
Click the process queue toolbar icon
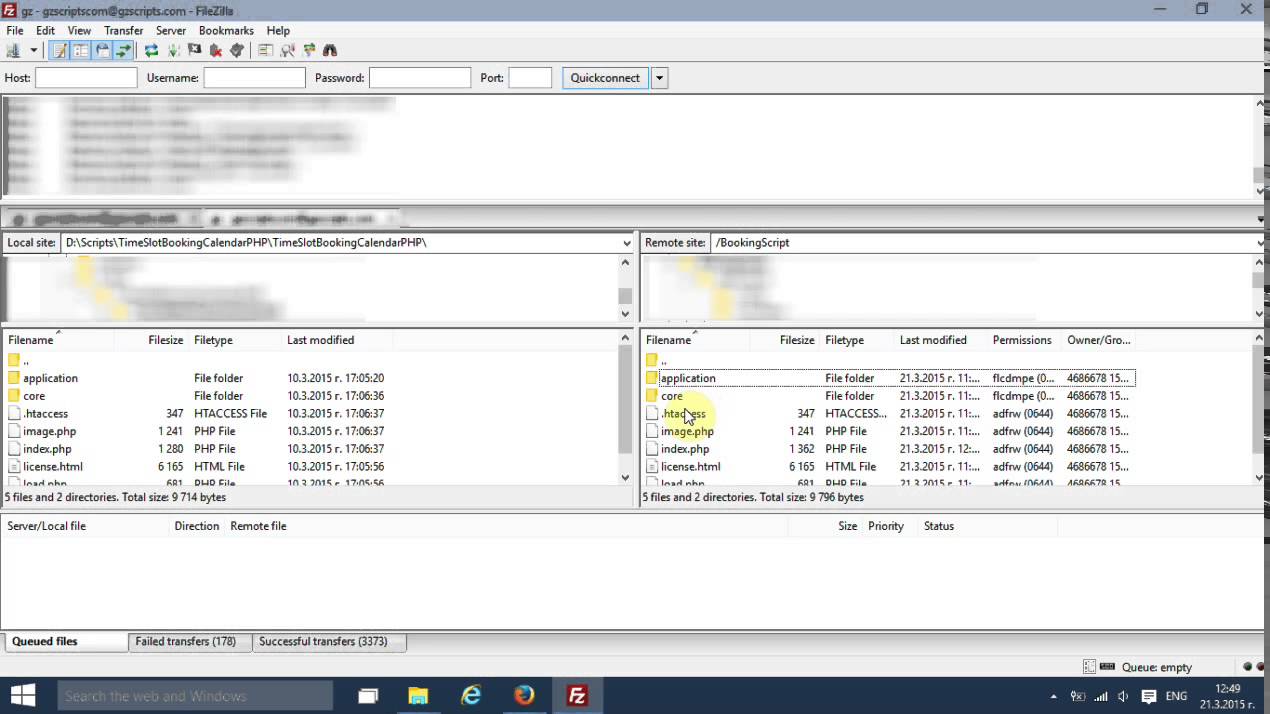[x=174, y=50]
